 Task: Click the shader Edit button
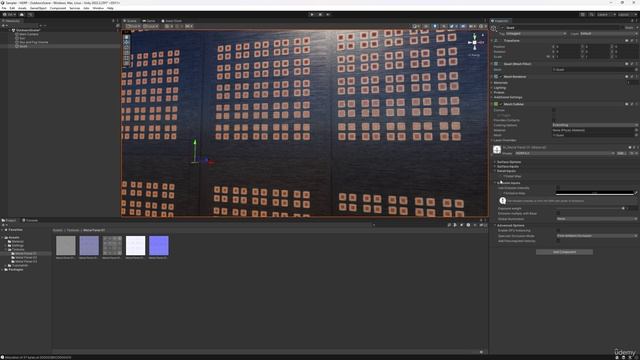pyautogui.click(x=621, y=153)
